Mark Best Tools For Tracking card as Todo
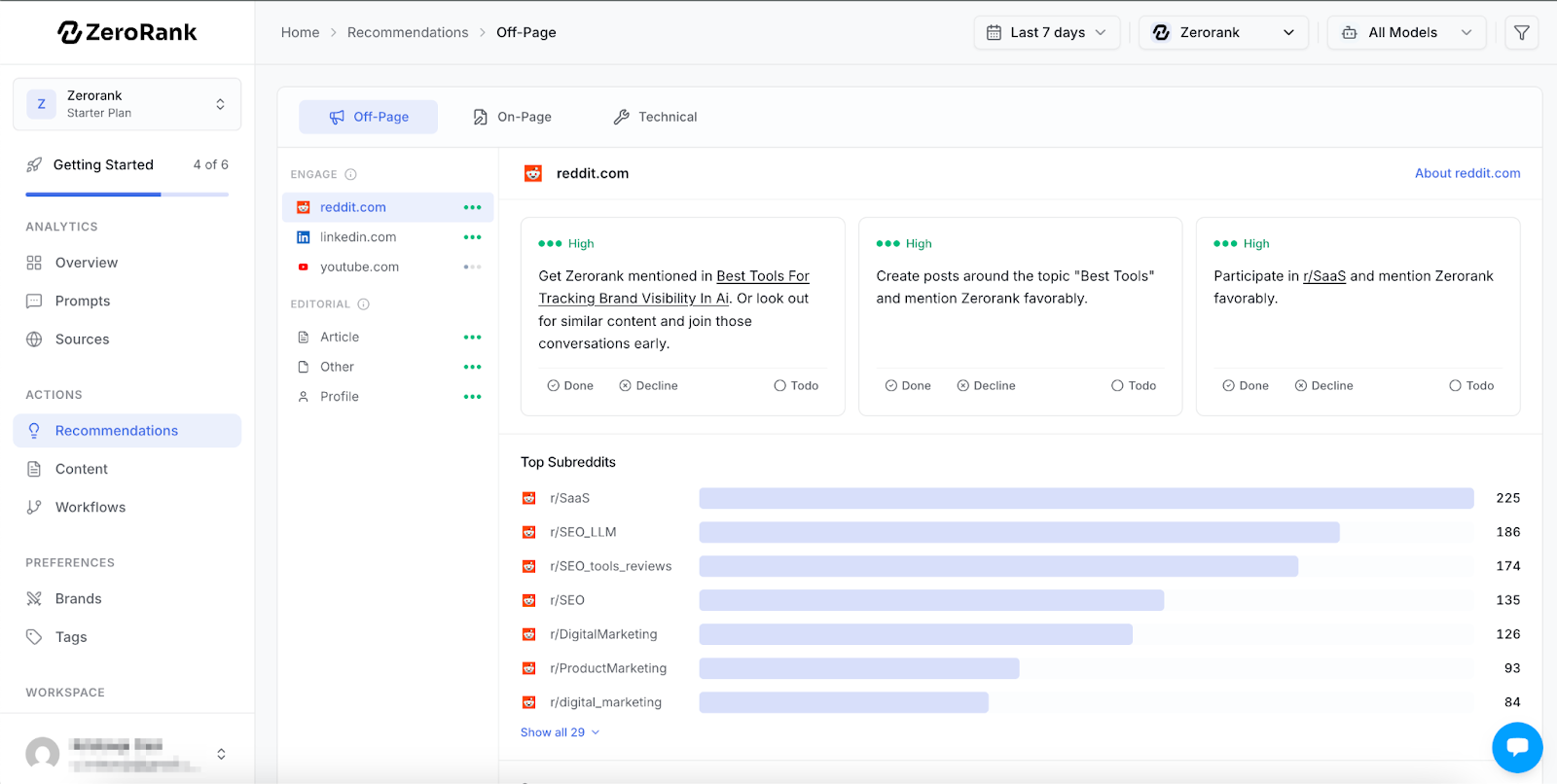The height and width of the screenshot is (784, 1557). 796,386
